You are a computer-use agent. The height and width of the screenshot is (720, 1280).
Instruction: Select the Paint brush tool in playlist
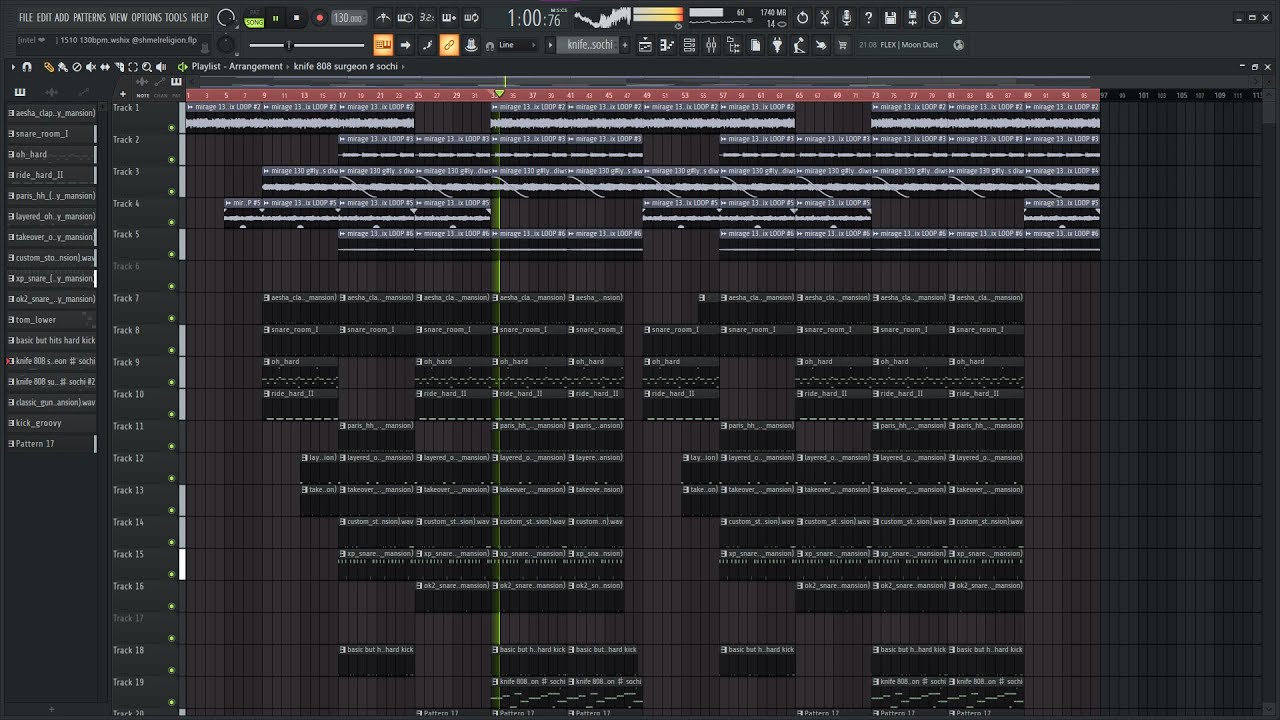[x=62, y=67]
